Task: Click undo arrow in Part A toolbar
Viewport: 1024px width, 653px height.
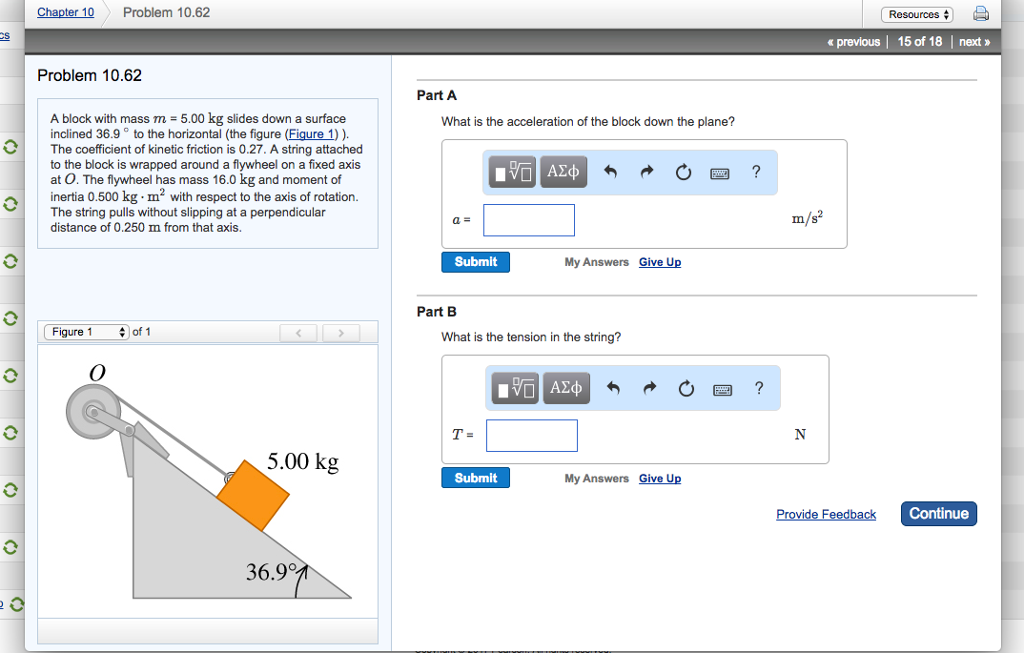Action: coord(610,172)
